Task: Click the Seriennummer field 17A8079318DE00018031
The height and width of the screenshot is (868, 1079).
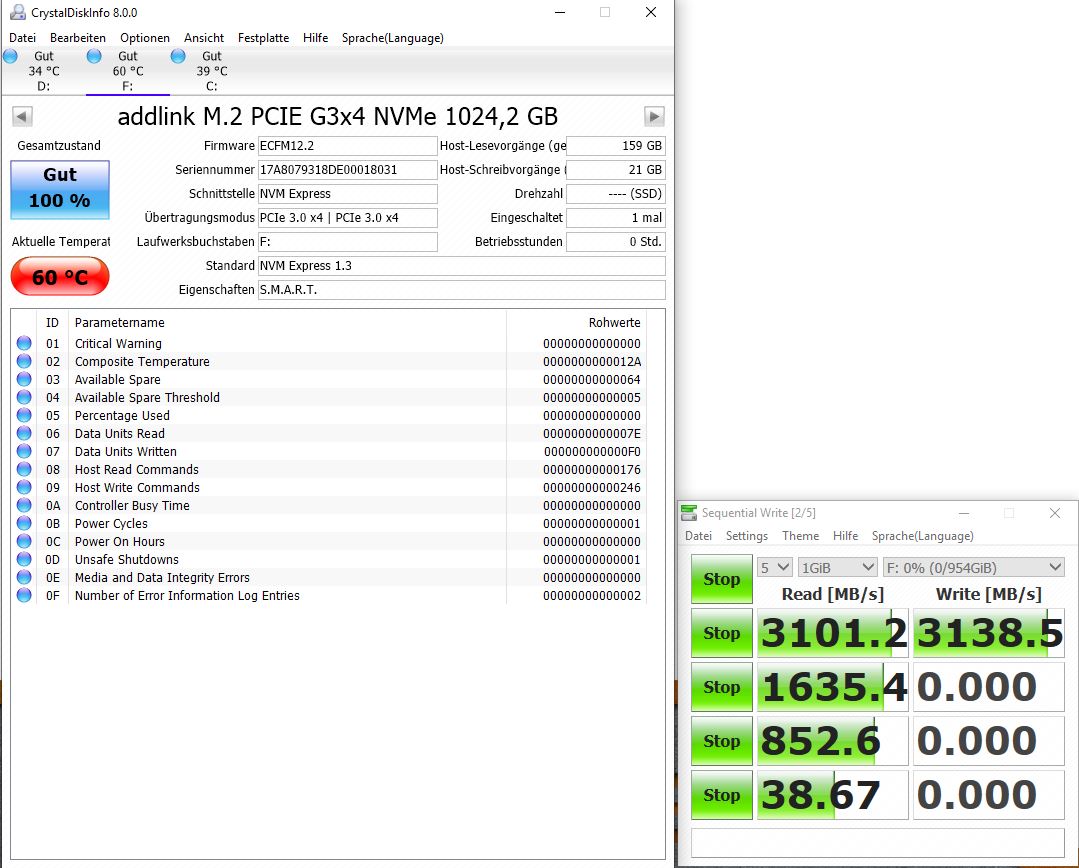Action: (x=348, y=170)
